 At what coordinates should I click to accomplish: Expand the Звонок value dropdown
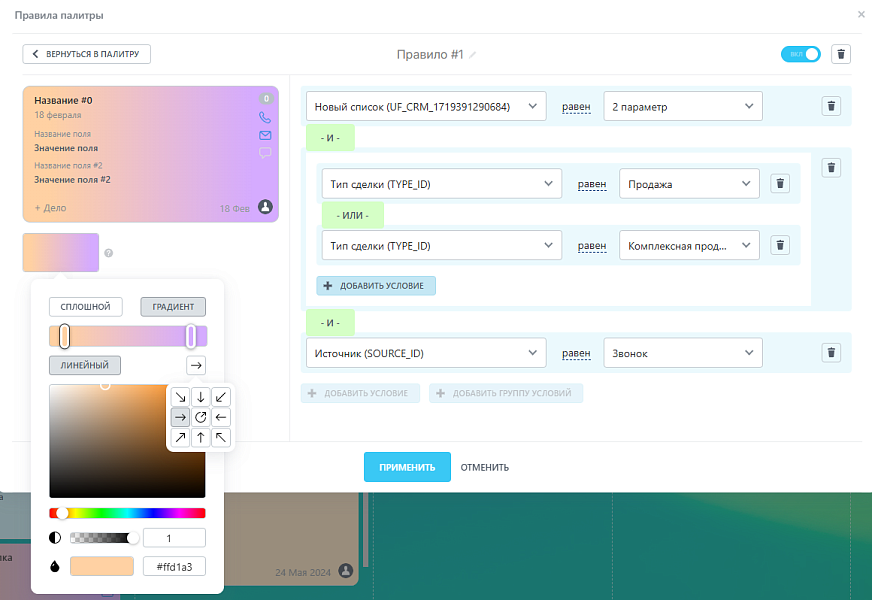coord(683,353)
